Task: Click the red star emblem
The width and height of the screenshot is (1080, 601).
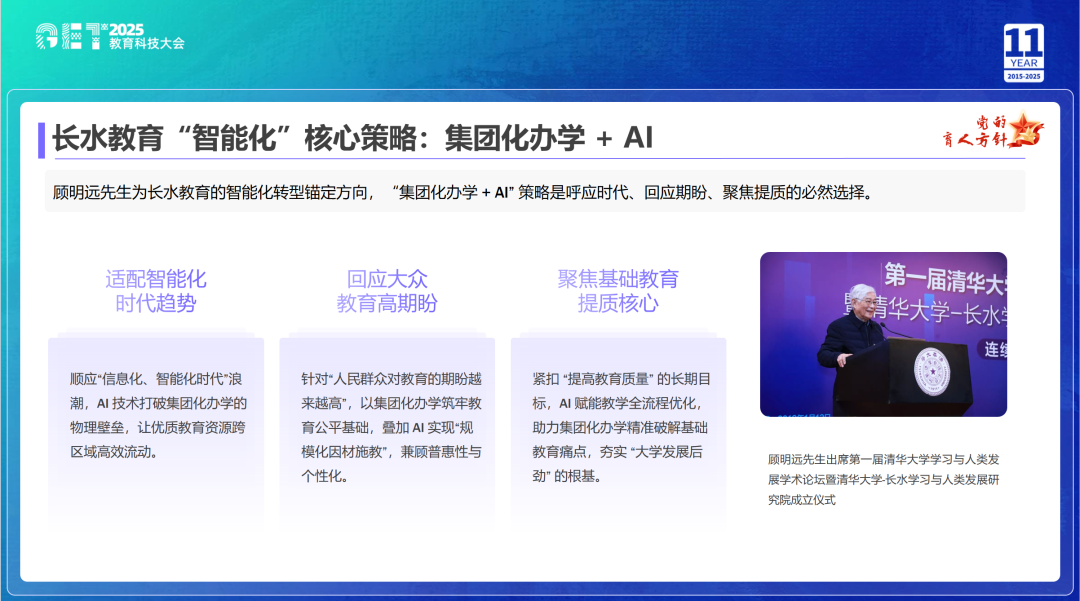Action: 1027,130
